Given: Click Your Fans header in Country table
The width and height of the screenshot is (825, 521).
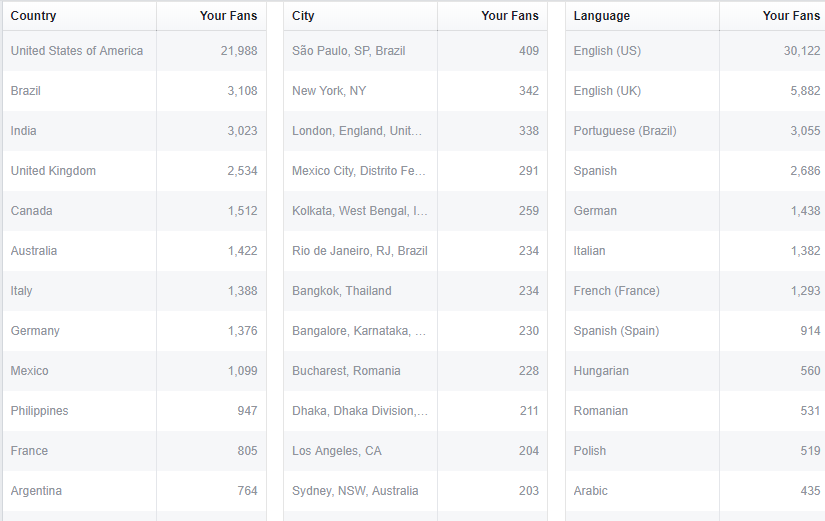Looking at the screenshot, I should 228,16.
